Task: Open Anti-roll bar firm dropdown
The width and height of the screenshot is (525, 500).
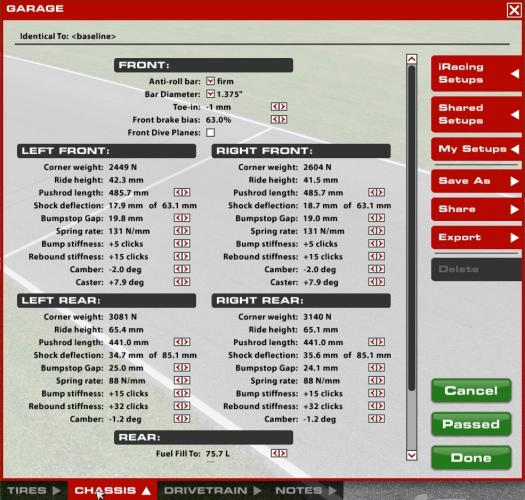Action: pos(210,81)
